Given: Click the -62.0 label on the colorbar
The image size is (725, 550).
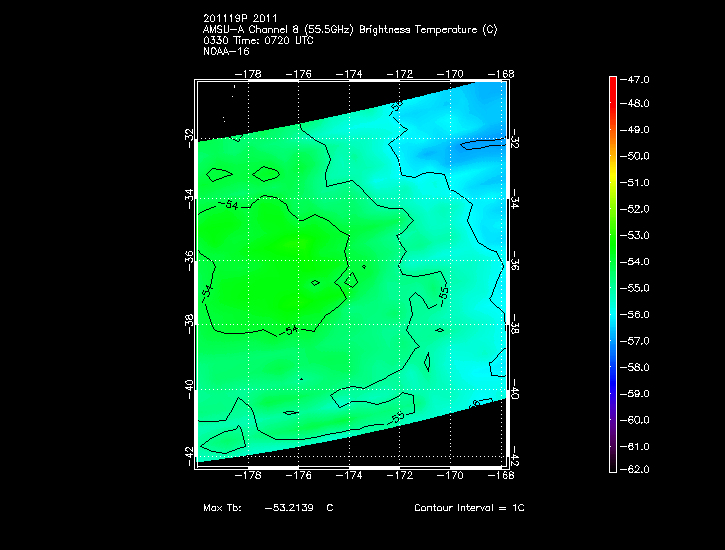Looking at the screenshot, I should (637, 470).
